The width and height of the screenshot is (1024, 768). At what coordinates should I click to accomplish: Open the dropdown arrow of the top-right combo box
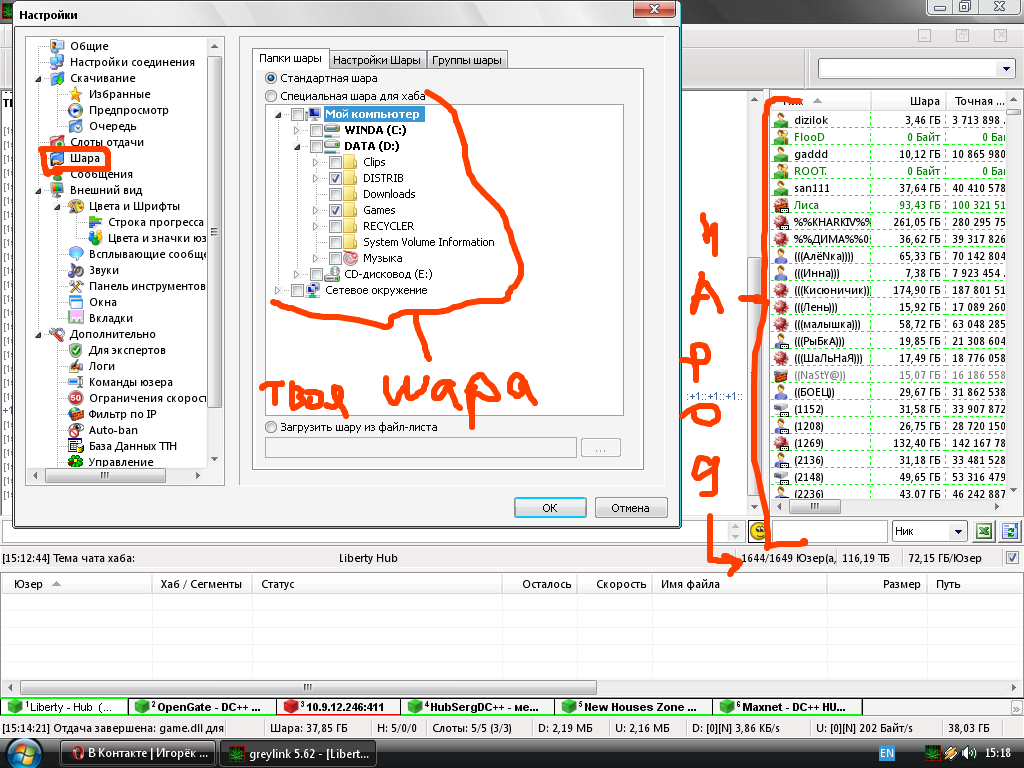[x=1006, y=68]
